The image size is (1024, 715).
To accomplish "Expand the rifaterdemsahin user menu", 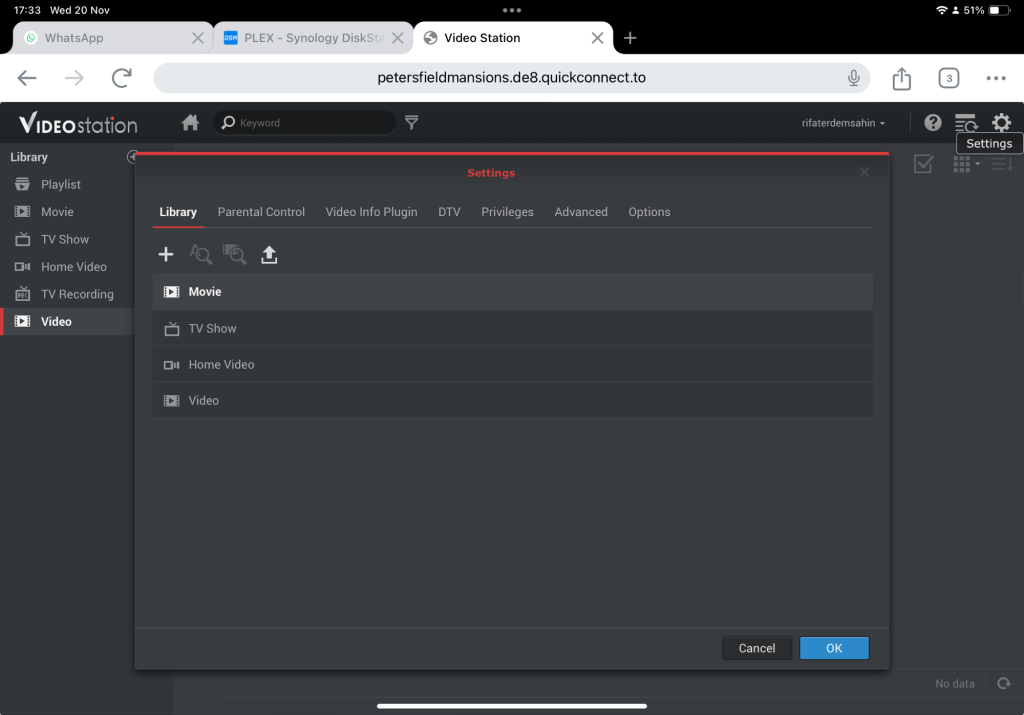I will pos(843,123).
